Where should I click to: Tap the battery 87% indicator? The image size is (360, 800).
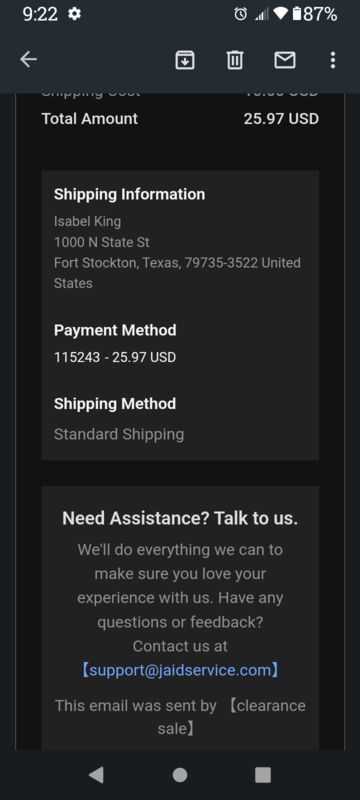(315, 14)
